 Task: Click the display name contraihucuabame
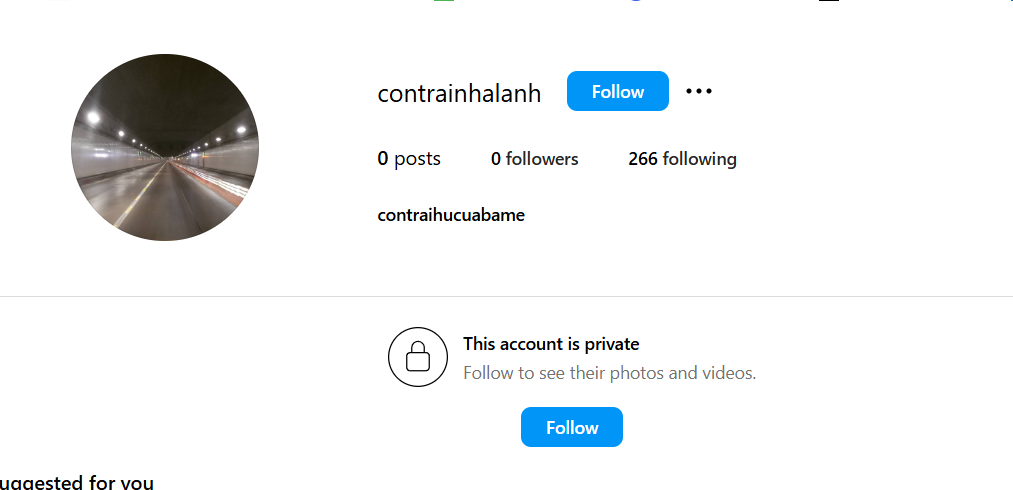point(451,215)
